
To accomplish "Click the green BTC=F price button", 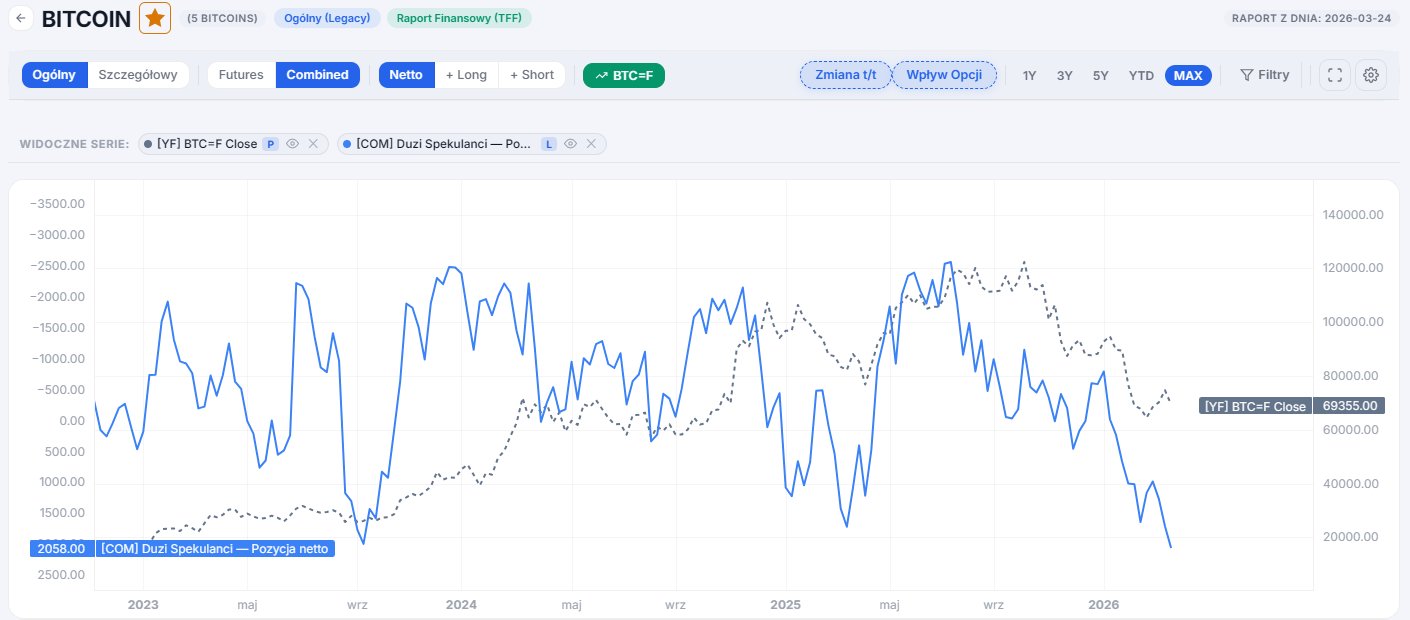I will [x=624, y=75].
